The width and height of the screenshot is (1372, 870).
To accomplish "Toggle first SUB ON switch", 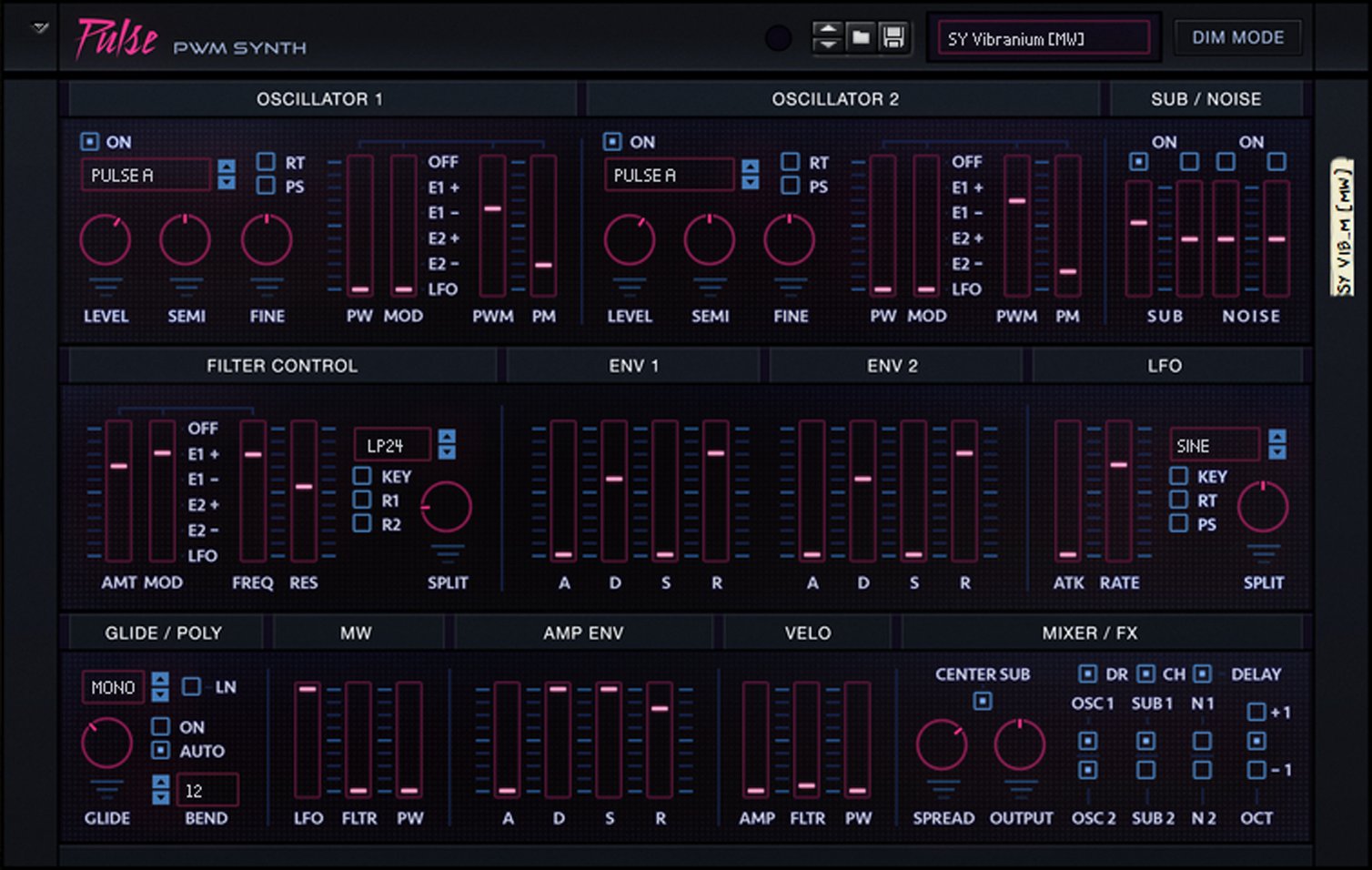I will pyautogui.click(x=1138, y=162).
